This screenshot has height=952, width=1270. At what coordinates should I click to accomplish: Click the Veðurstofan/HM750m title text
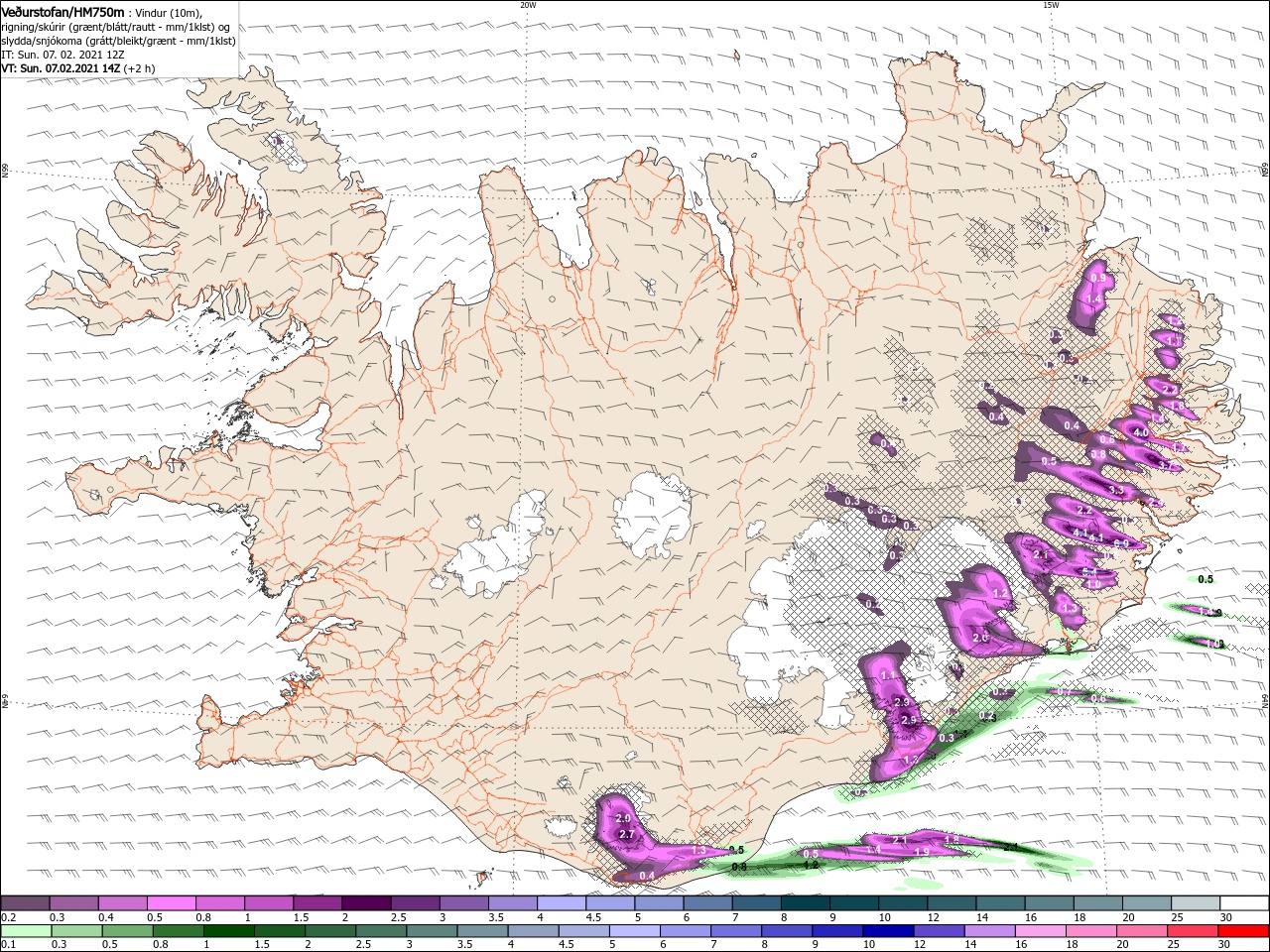(63, 11)
